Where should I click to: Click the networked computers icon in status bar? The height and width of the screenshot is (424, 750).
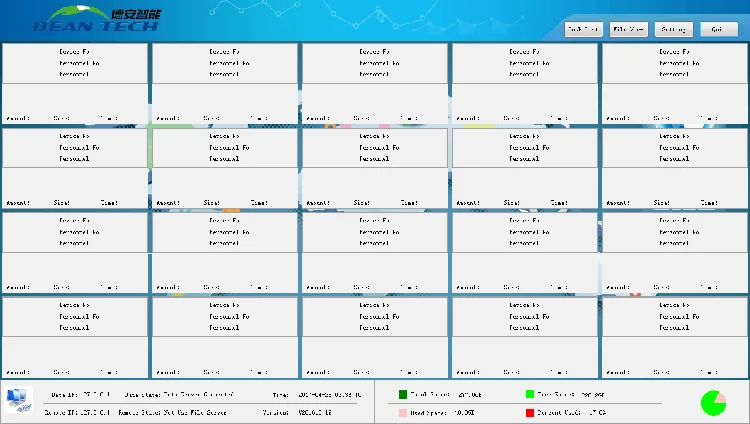point(19,400)
